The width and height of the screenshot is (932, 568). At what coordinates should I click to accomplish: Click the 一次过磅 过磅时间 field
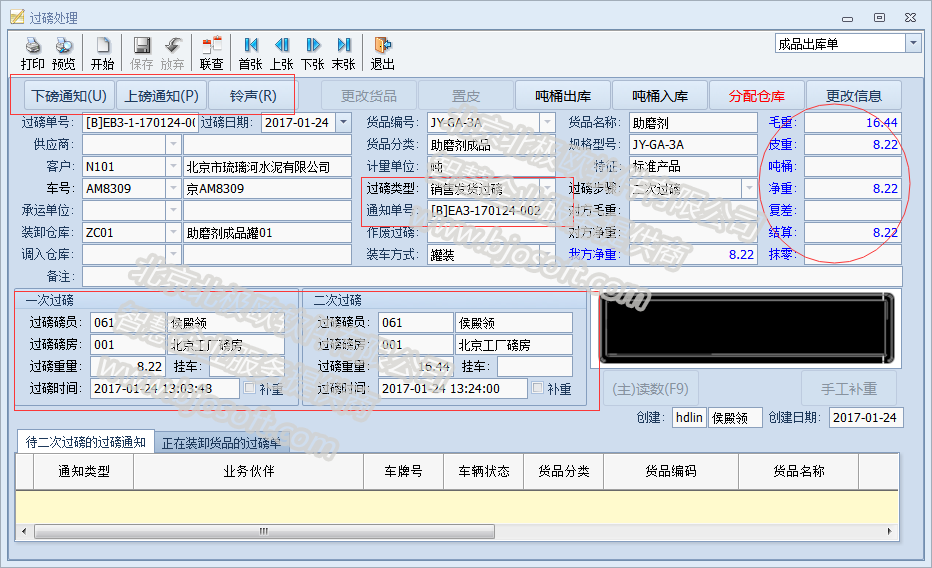[165, 388]
